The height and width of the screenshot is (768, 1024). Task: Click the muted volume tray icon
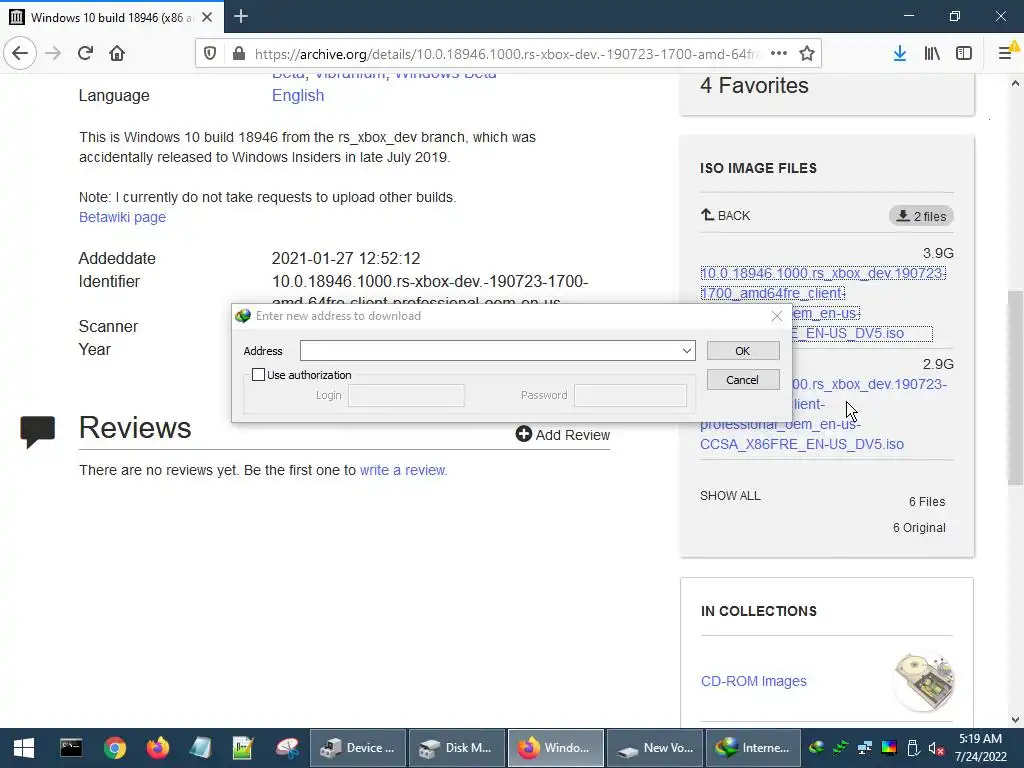(936, 748)
